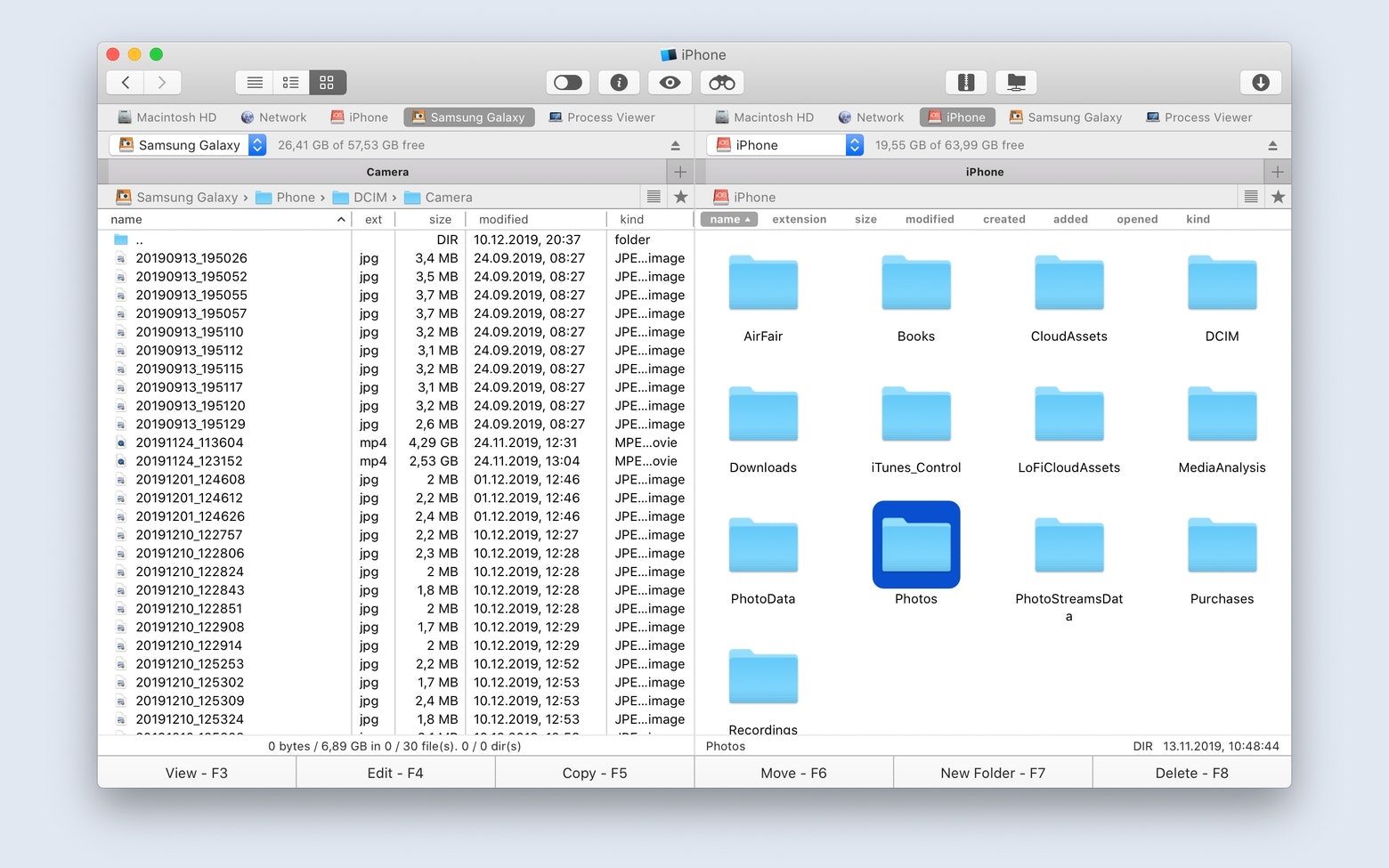Open left pane path list icon
Image resolution: width=1389 pixels, height=868 pixels.
pyautogui.click(x=654, y=197)
